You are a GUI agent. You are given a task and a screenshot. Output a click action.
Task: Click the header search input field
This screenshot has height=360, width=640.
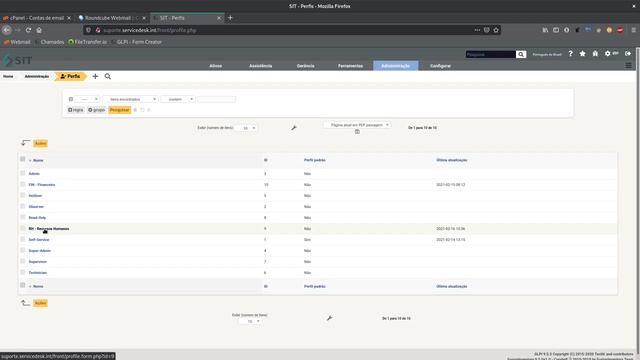coord(491,54)
